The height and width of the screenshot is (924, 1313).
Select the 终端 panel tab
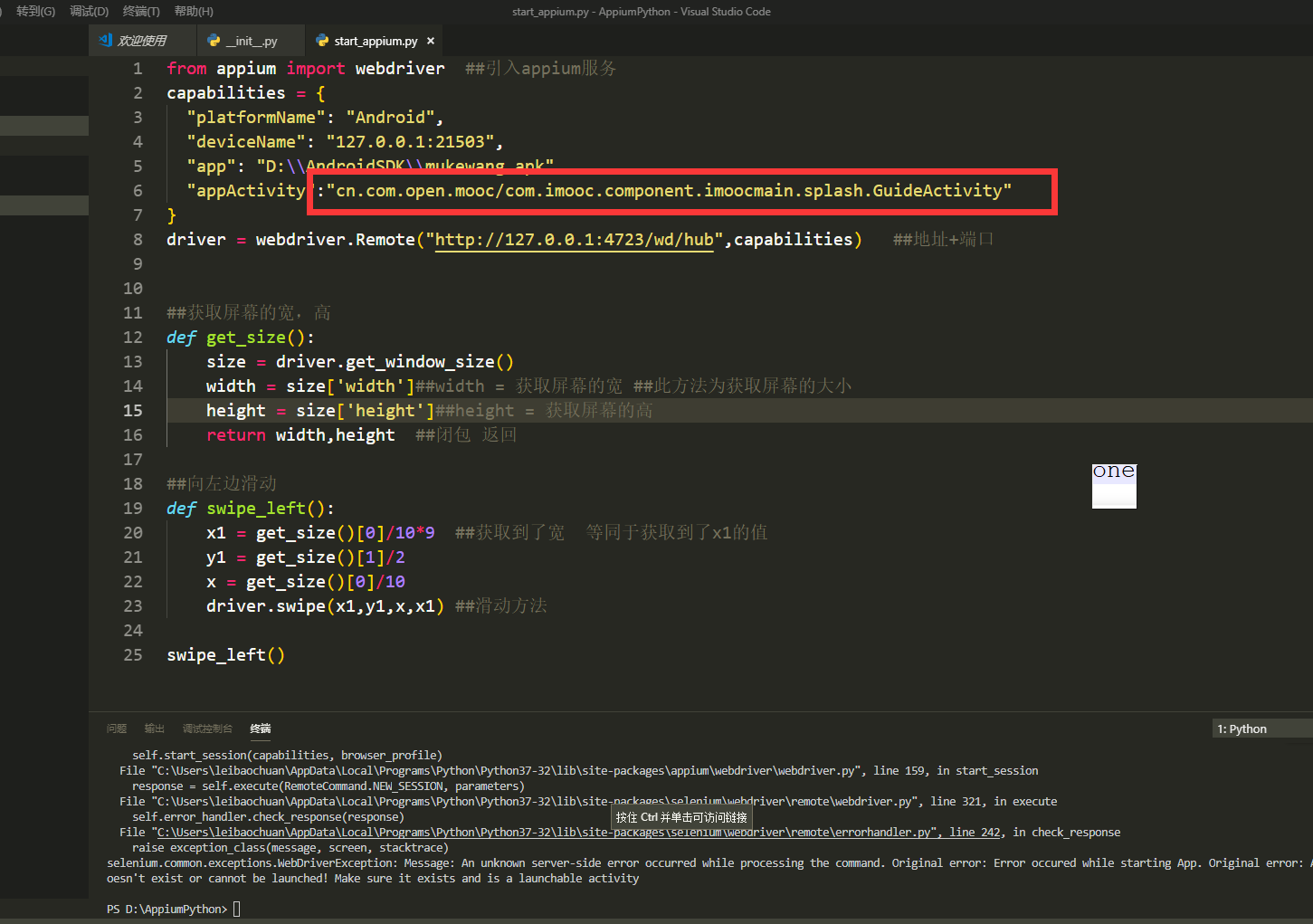[261, 729]
